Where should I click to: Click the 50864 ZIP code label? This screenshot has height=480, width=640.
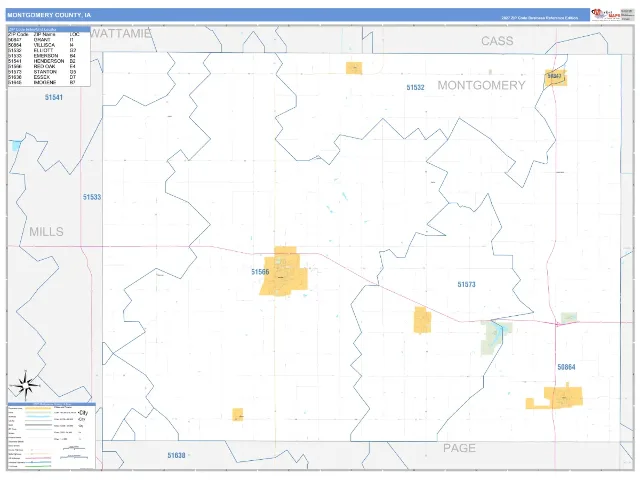pos(567,367)
